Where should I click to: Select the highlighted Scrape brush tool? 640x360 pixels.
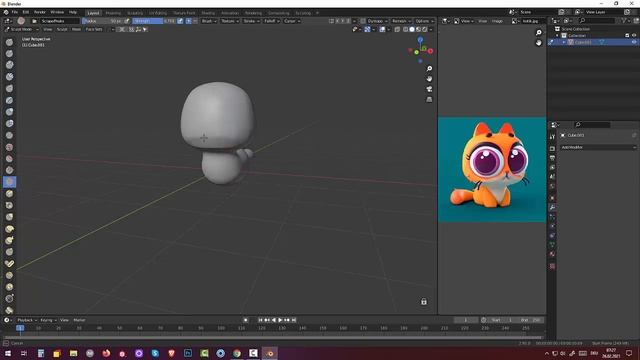[x=9, y=182]
